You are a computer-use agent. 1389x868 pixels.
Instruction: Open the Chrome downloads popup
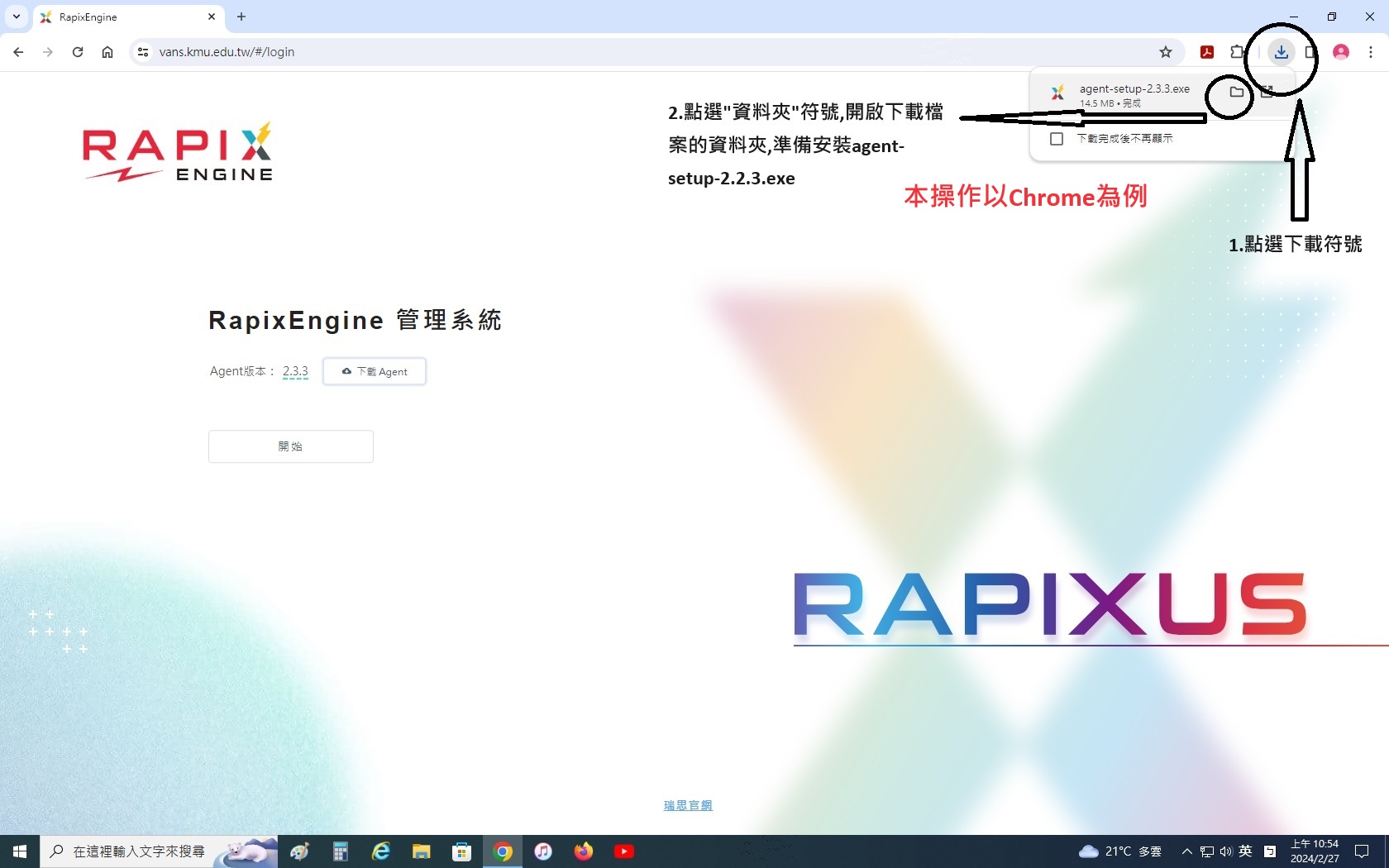point(1281,52)
